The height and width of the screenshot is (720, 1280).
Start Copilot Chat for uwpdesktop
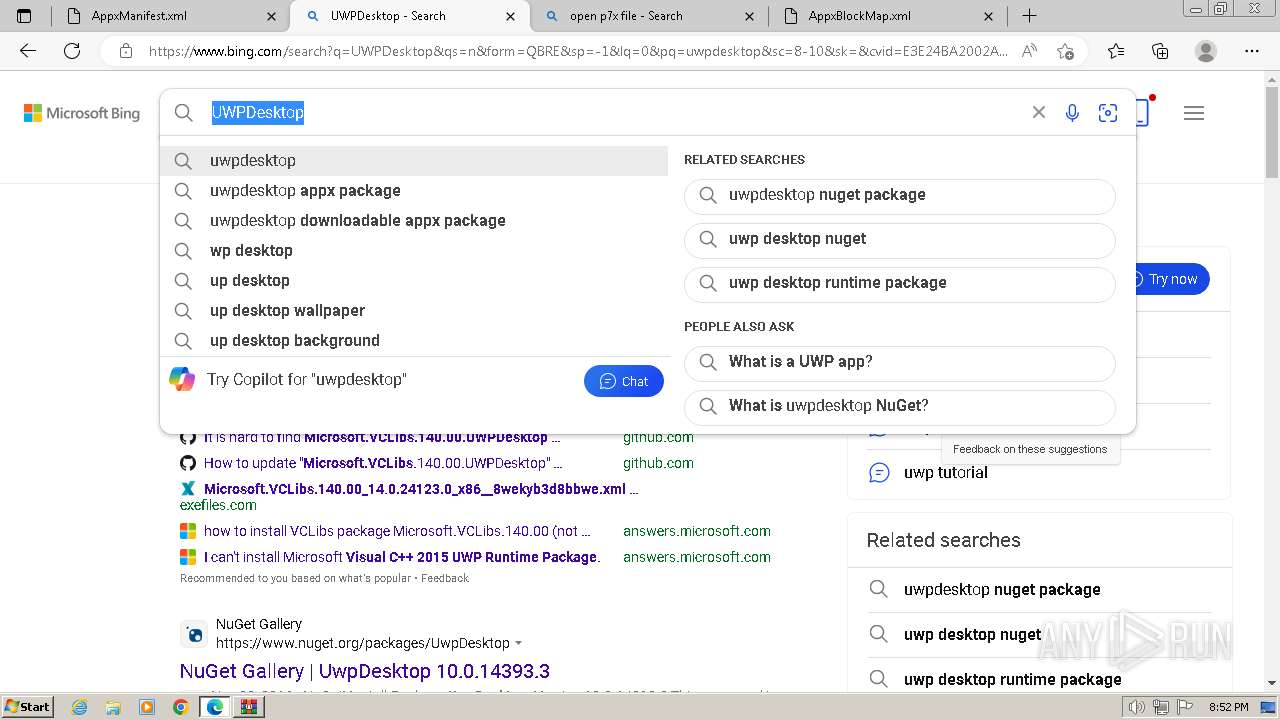pyautogui.click(x=624, y=381)
